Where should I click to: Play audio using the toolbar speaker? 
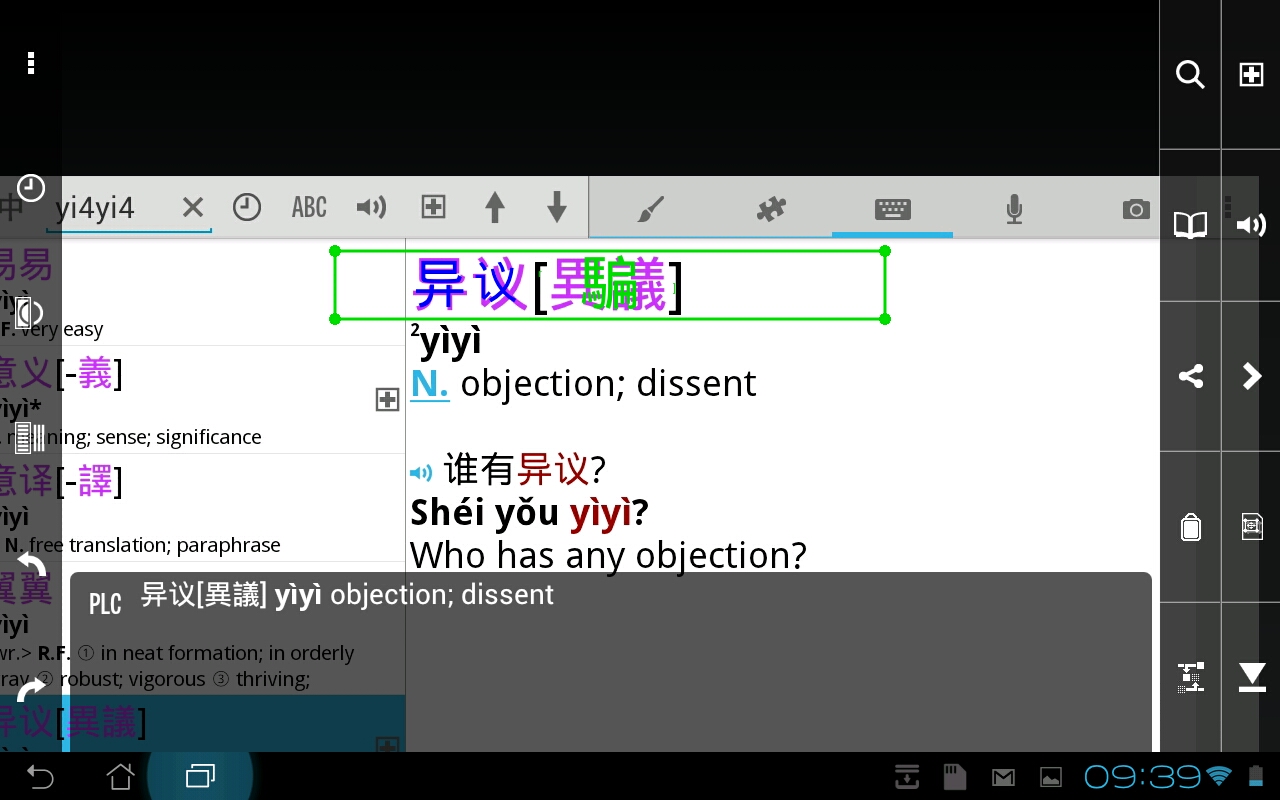(371, 207)
